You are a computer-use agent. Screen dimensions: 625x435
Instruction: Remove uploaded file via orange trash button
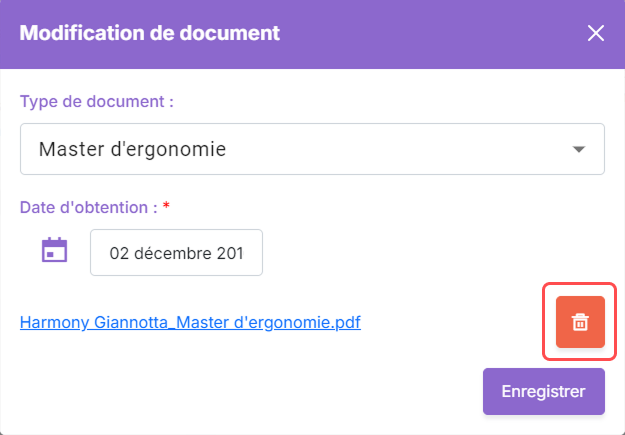(x=580, y=322)
